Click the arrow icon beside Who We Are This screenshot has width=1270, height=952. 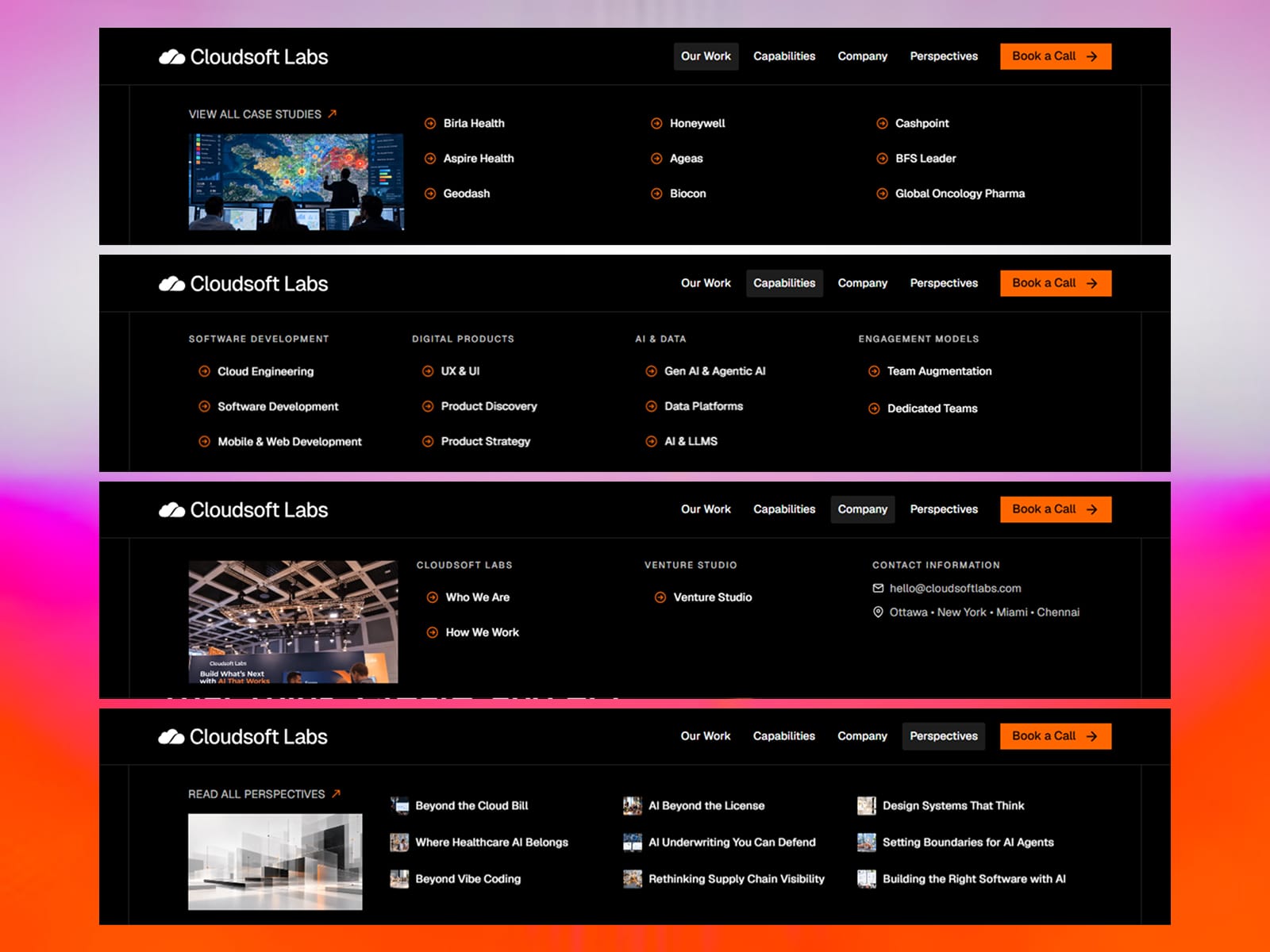[x=433, y=597]
